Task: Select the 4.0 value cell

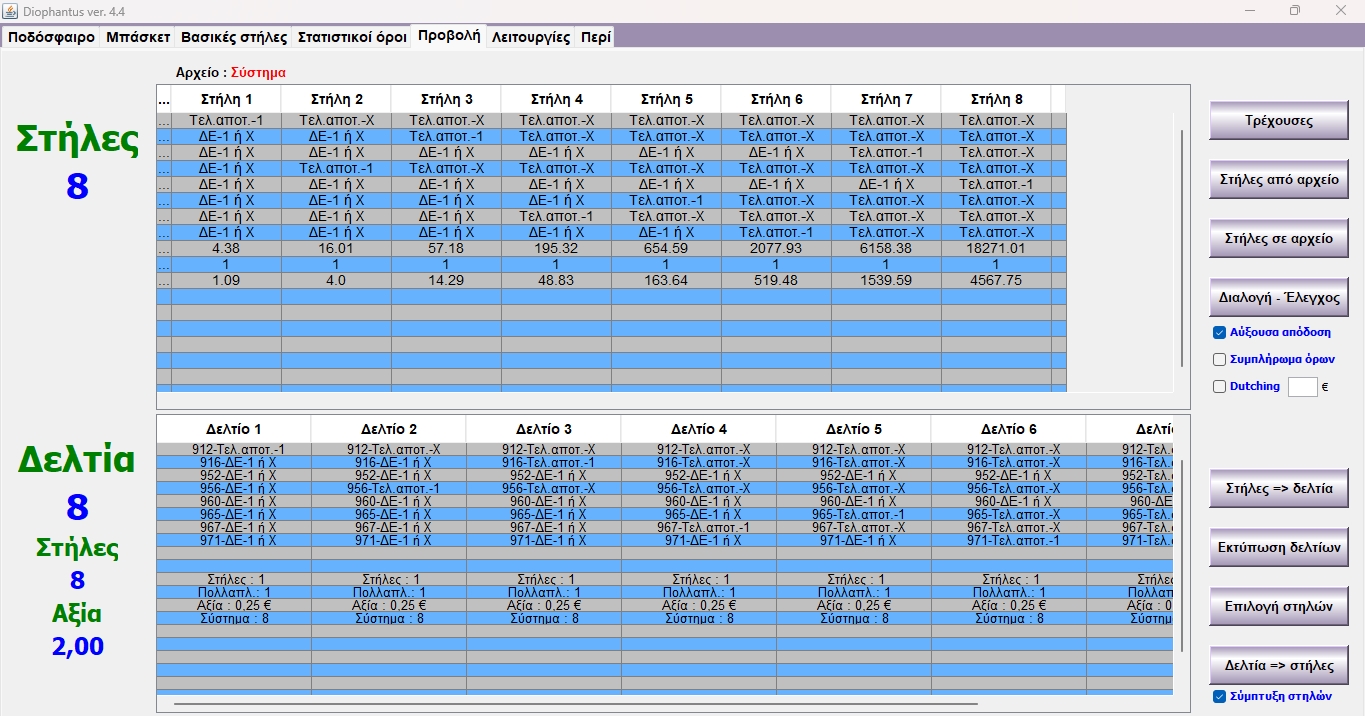Action: [x=336, y=280]
